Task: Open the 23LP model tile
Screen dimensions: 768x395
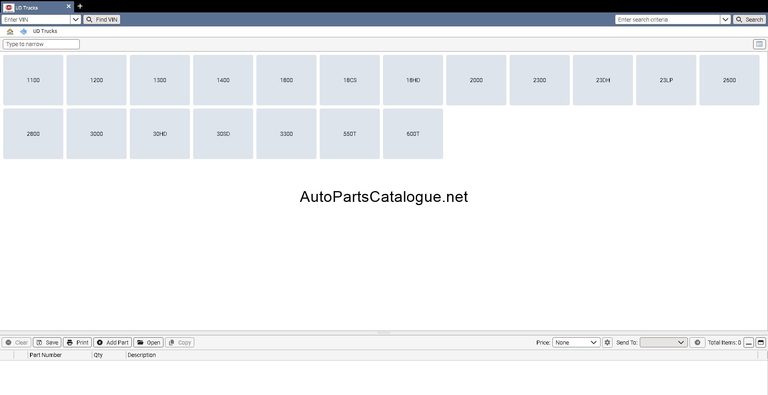Action: tap(666, 80)
